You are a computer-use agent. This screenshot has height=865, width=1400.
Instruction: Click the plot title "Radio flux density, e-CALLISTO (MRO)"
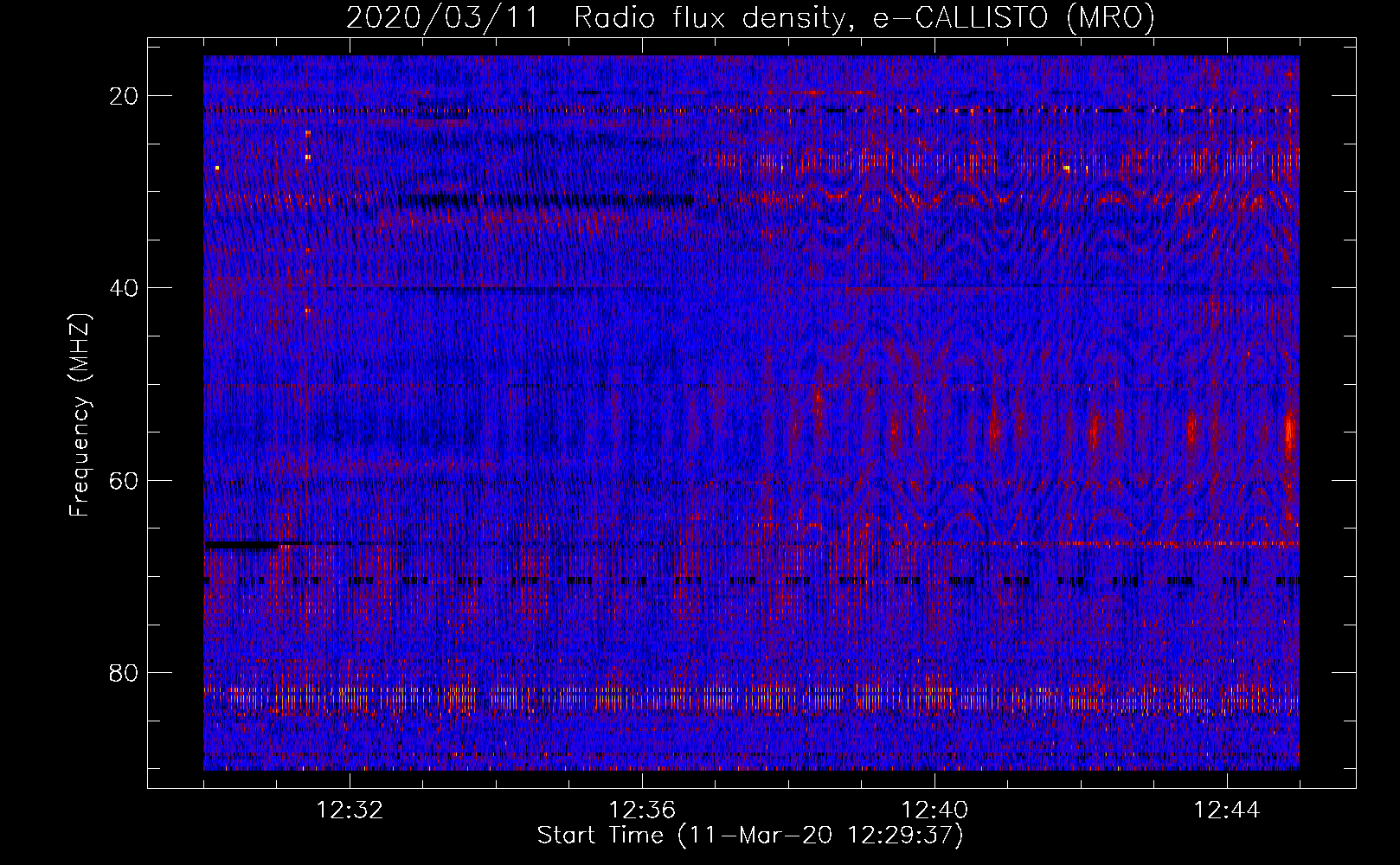(x=864, y=17)
